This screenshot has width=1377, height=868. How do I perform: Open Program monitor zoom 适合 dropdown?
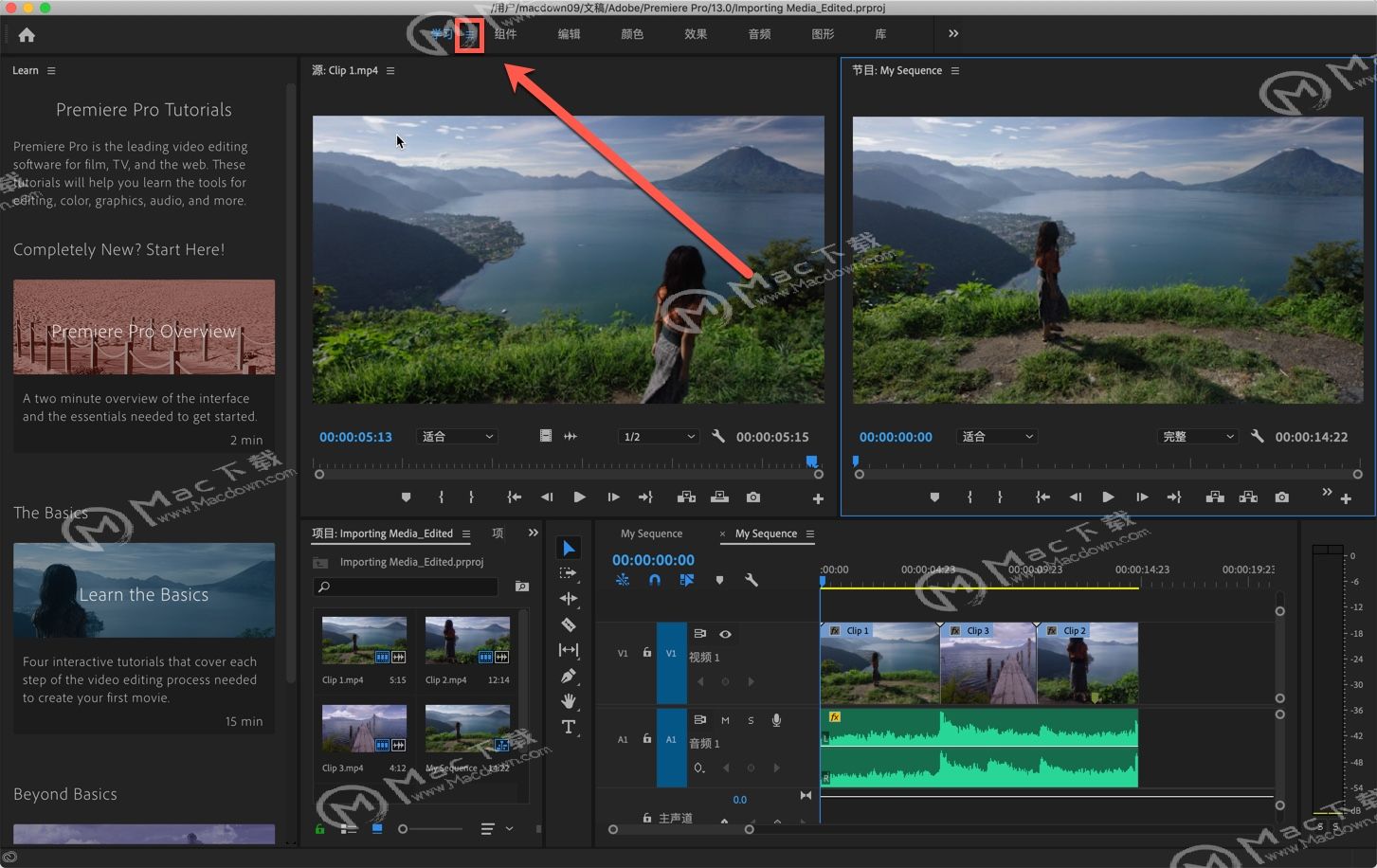pyautogui.click(x=998, y=437)
